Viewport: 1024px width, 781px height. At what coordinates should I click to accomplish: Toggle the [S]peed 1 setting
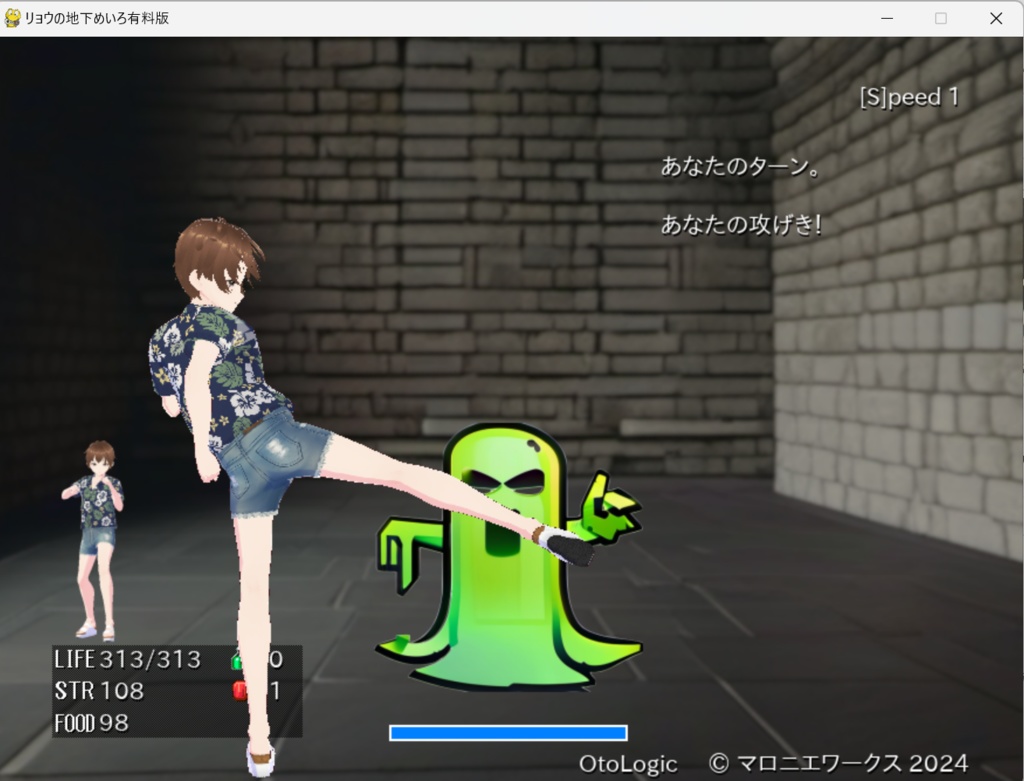click(910, 96)
